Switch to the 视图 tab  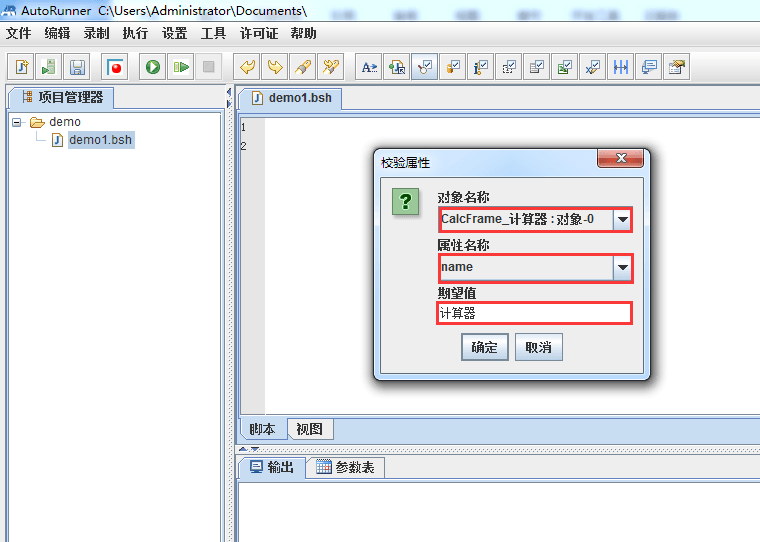tap(309, 429)
